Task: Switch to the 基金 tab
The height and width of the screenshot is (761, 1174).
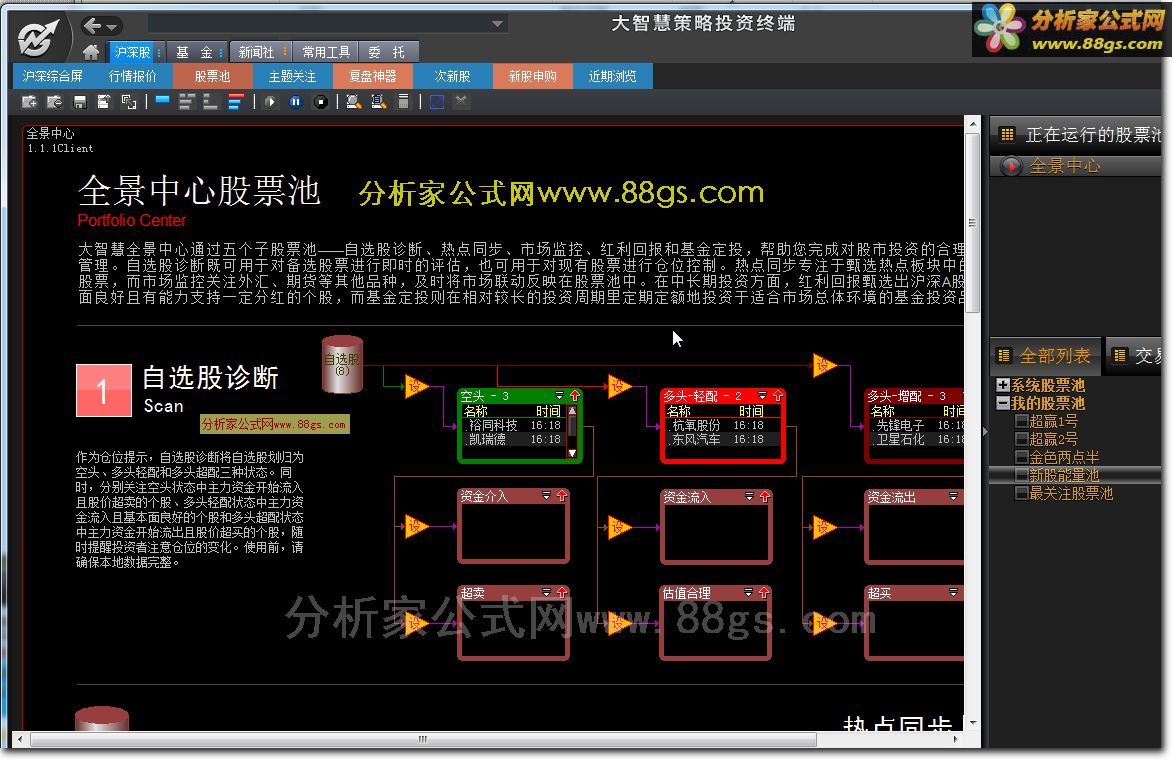Action: click(x=195, y=52)
